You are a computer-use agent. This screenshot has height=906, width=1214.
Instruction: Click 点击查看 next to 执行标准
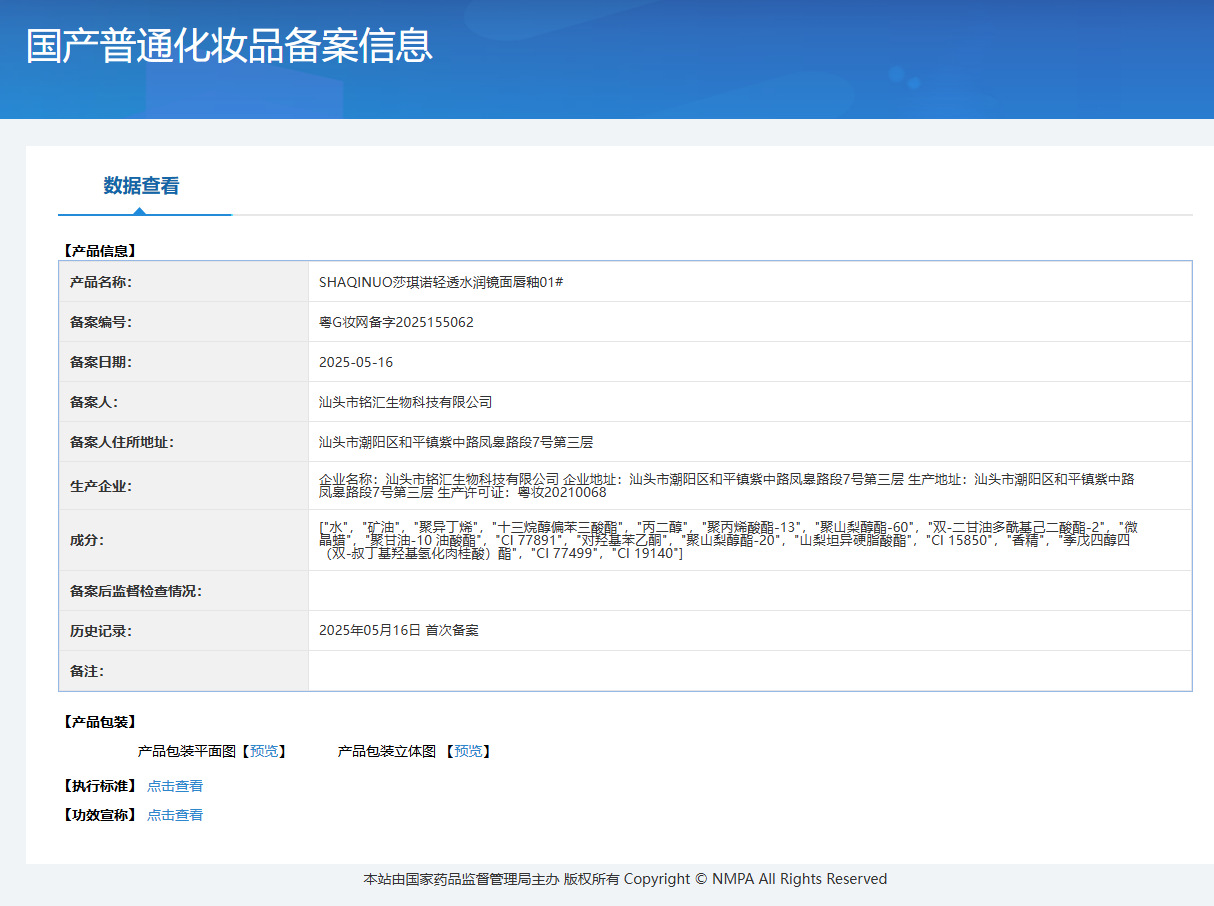pos(175,786)
